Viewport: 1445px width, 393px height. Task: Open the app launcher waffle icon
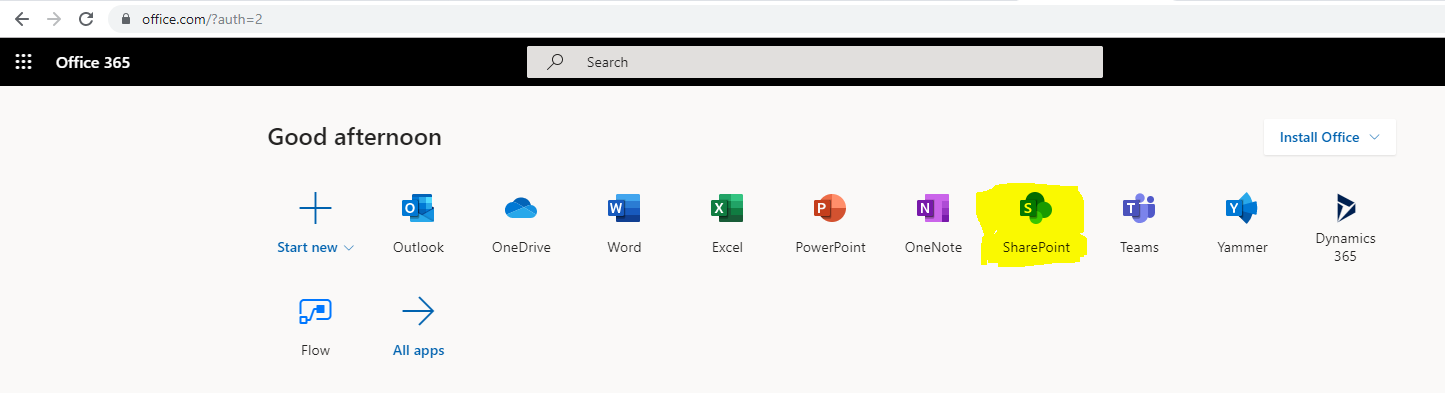[23, 62]
